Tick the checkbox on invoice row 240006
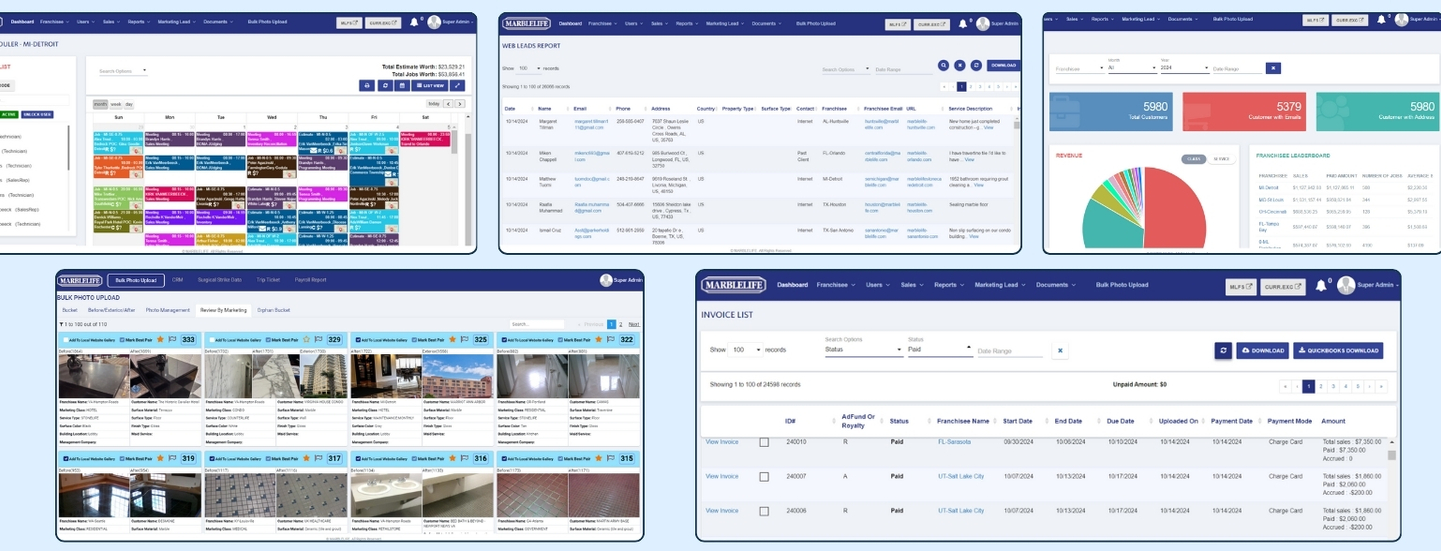 point(764,511)
